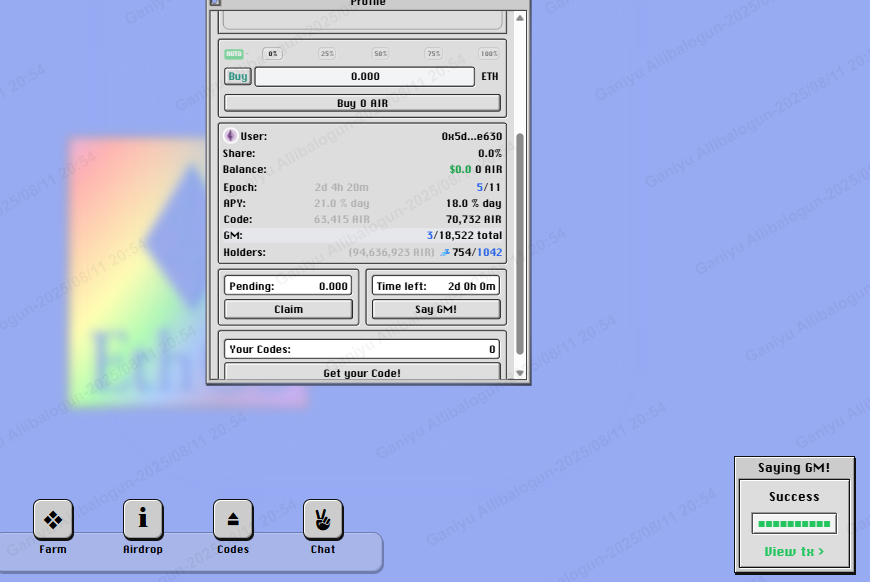Open the View tx link

pyautogui.click(x=794, y=551)
